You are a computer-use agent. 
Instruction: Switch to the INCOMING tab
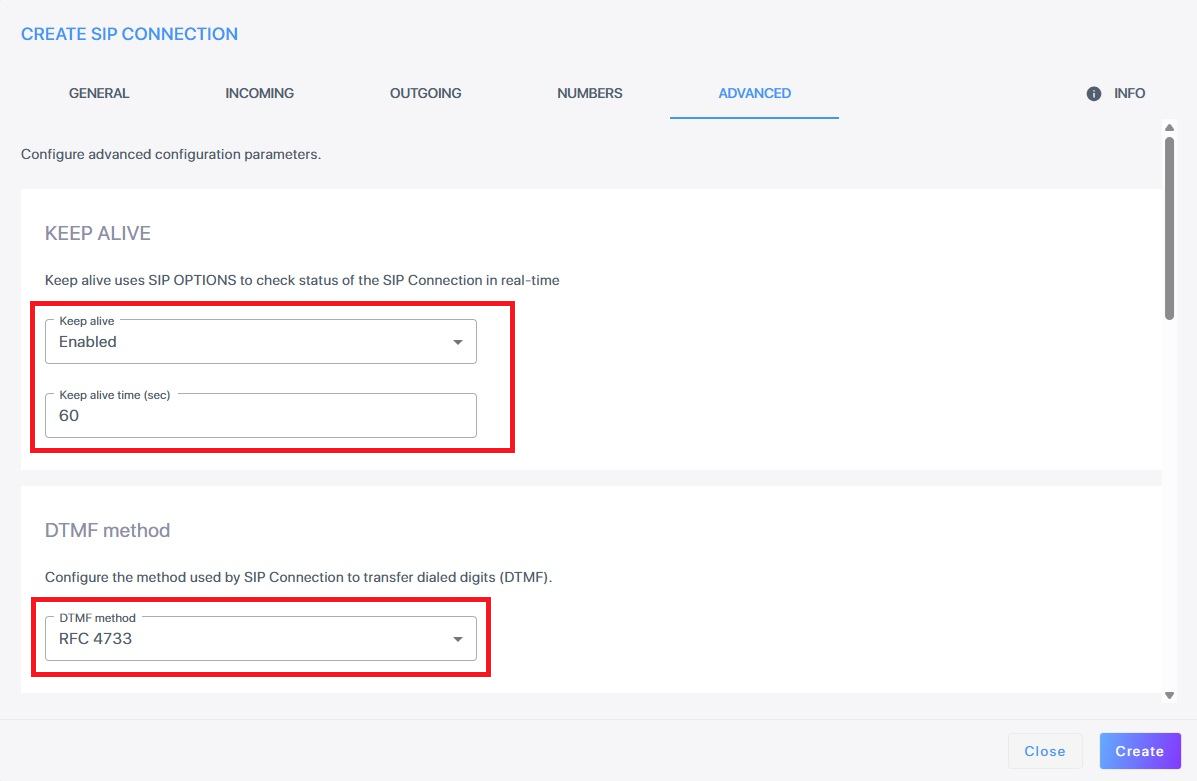[x=259, y=93]
